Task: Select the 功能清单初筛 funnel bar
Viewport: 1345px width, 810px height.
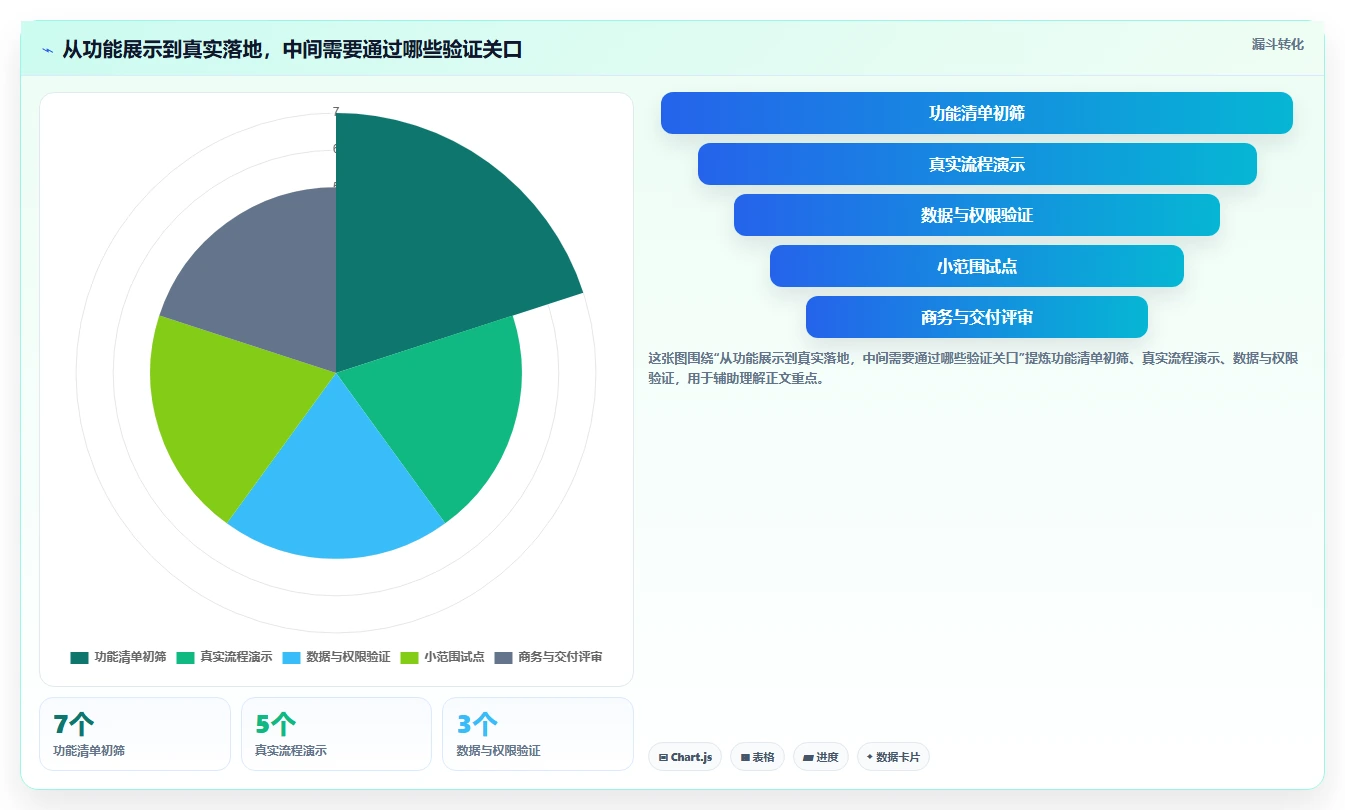Action: pos(976,113)
